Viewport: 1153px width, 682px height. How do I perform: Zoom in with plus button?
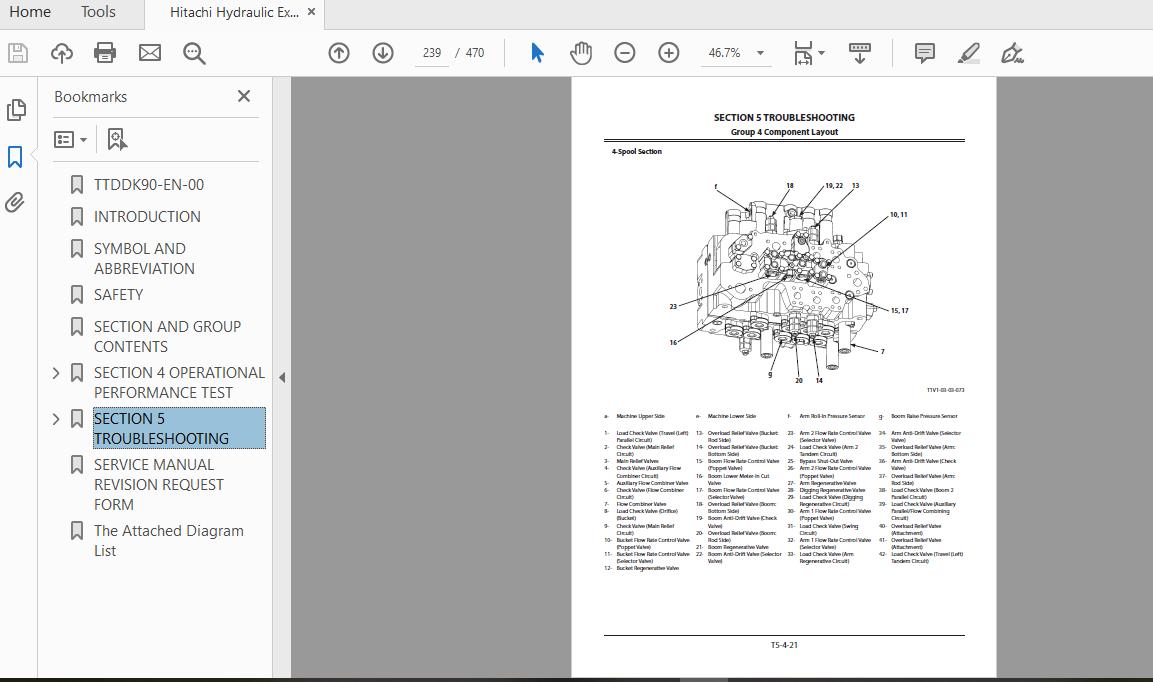pyautogui.click(x=668, y=53)
